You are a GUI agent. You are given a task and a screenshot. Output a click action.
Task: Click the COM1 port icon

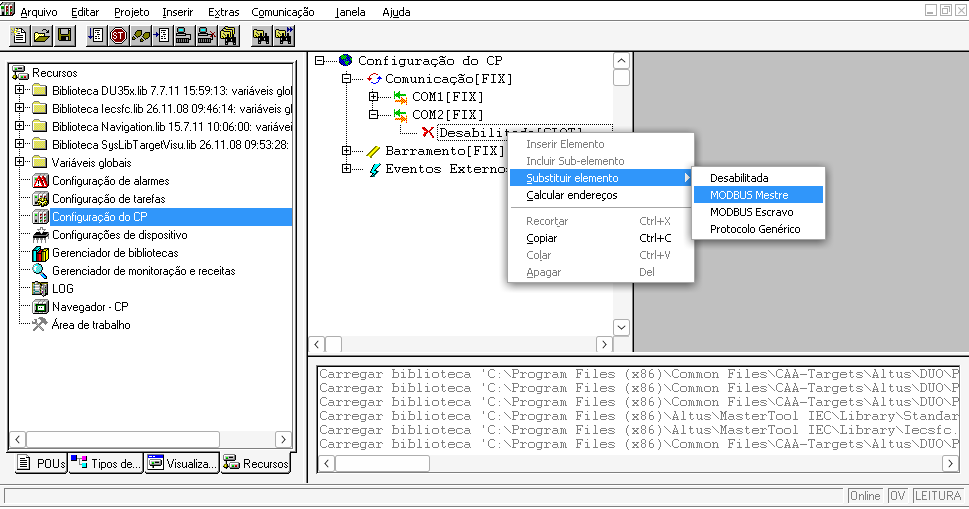coord(400,97)
